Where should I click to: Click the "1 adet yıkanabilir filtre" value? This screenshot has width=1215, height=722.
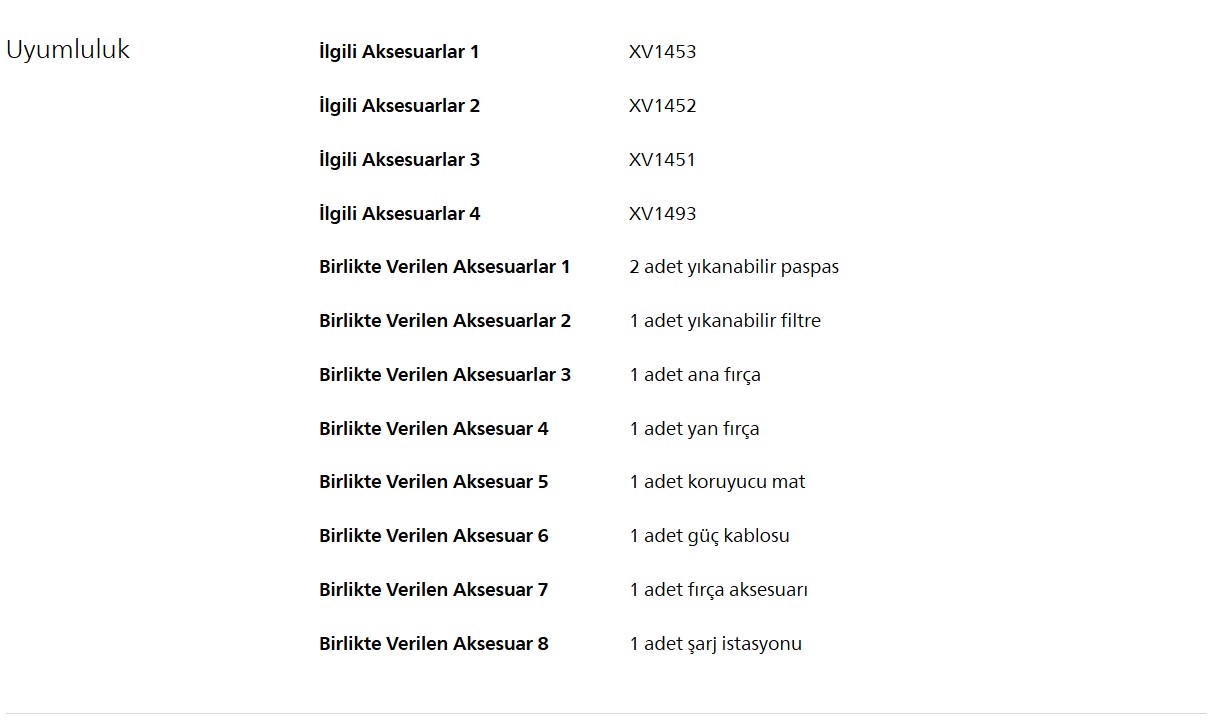pos(725,321)
